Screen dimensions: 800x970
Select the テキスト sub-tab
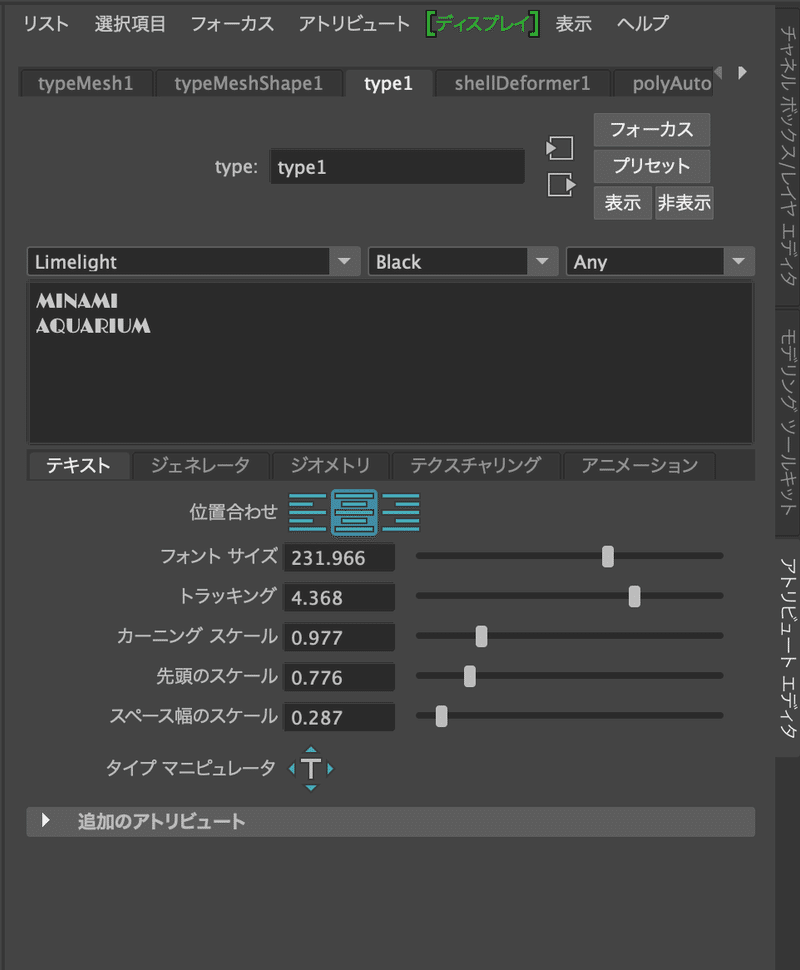[79, 465]
